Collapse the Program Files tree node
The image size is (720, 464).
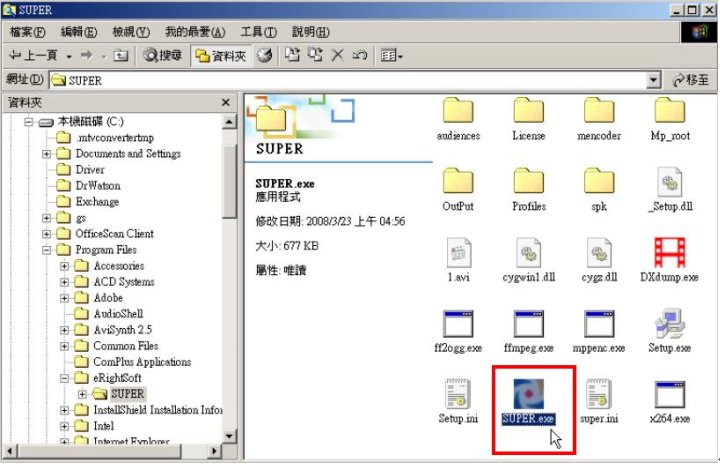click(x=46, y=250)
